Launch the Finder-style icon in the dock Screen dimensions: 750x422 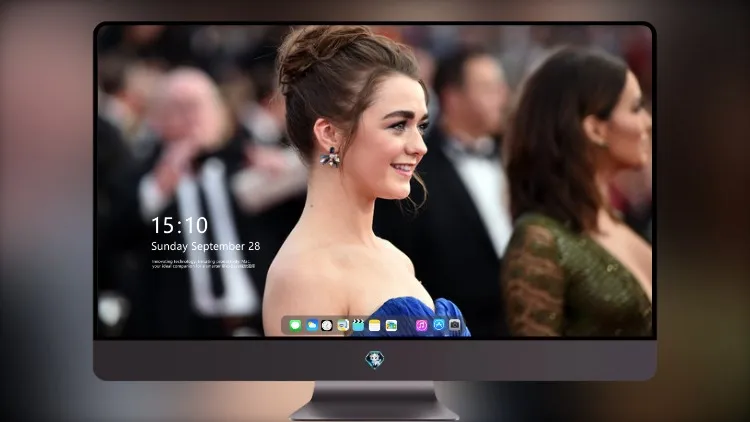click(343, 325)
